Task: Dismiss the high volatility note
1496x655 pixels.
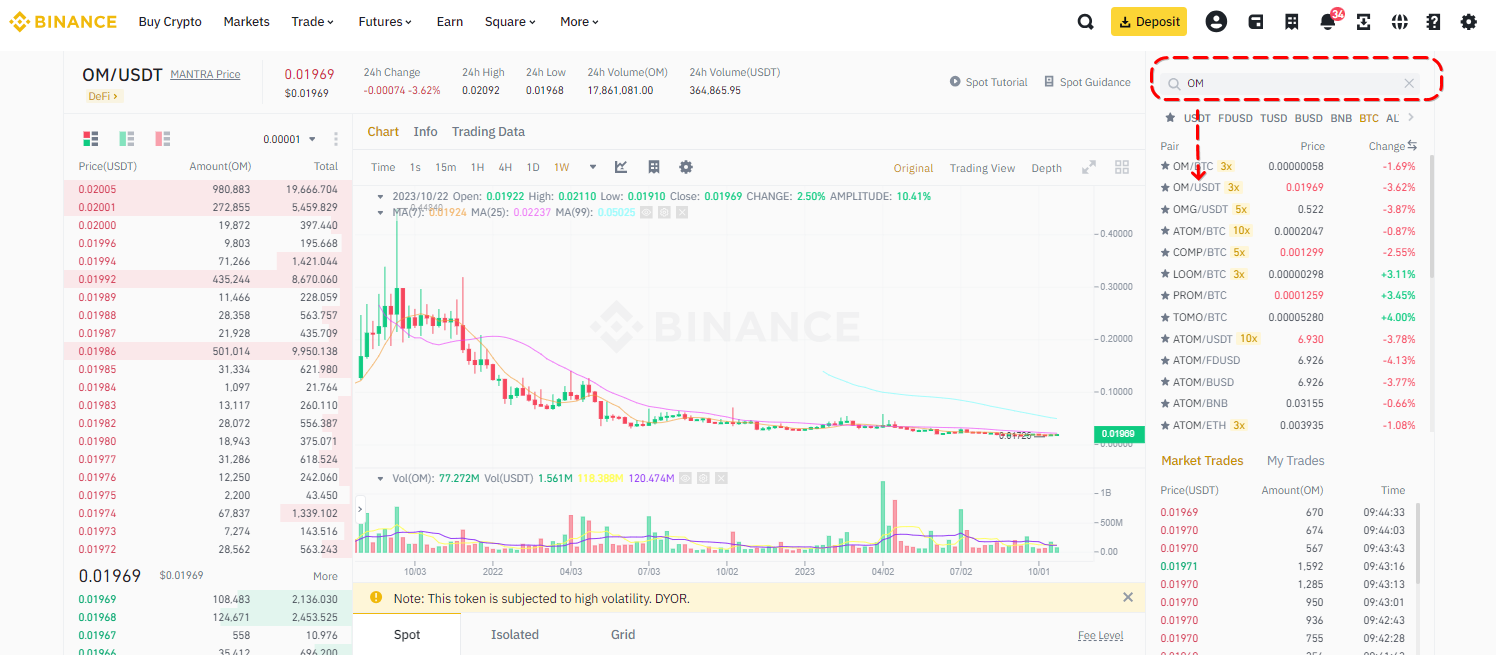Action: (x=1128, y=597)
